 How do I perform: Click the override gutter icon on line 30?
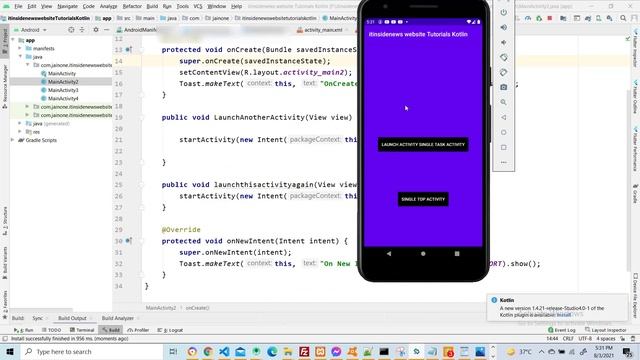[129, 241]
